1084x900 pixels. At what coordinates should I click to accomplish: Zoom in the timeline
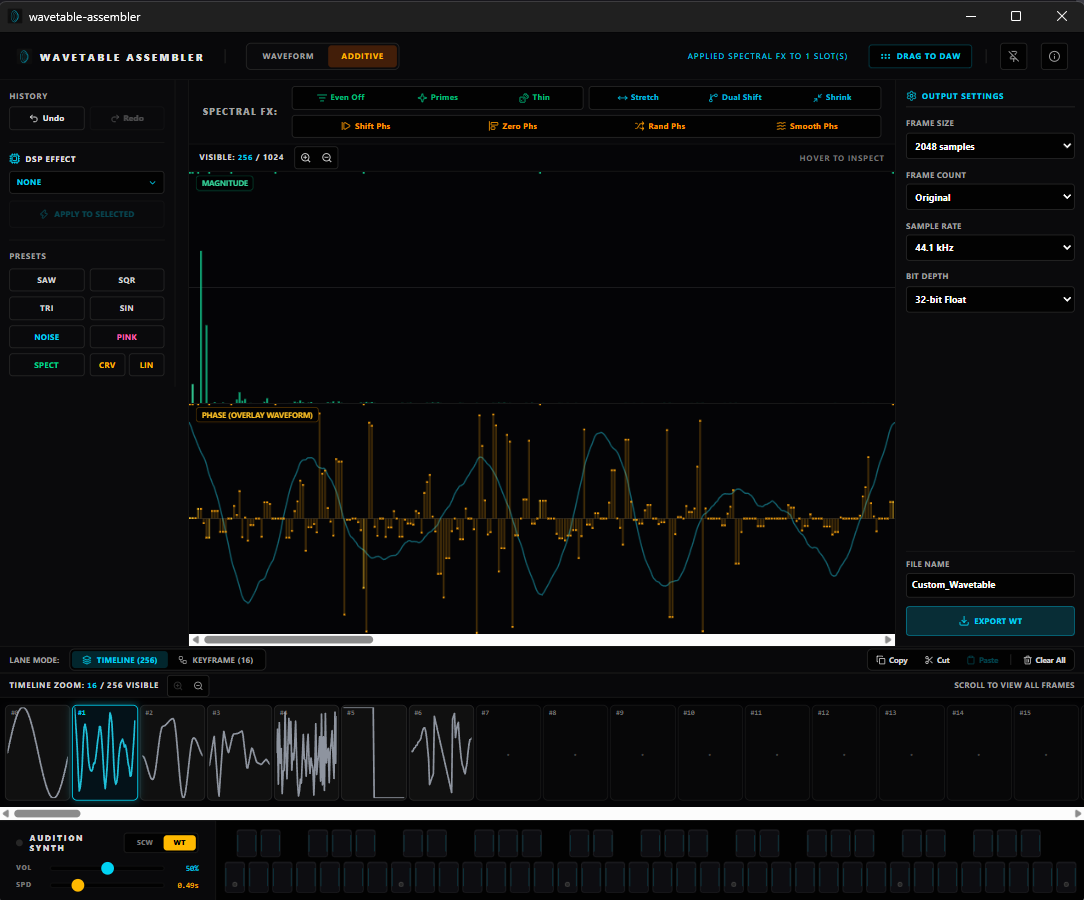[178, 686]
